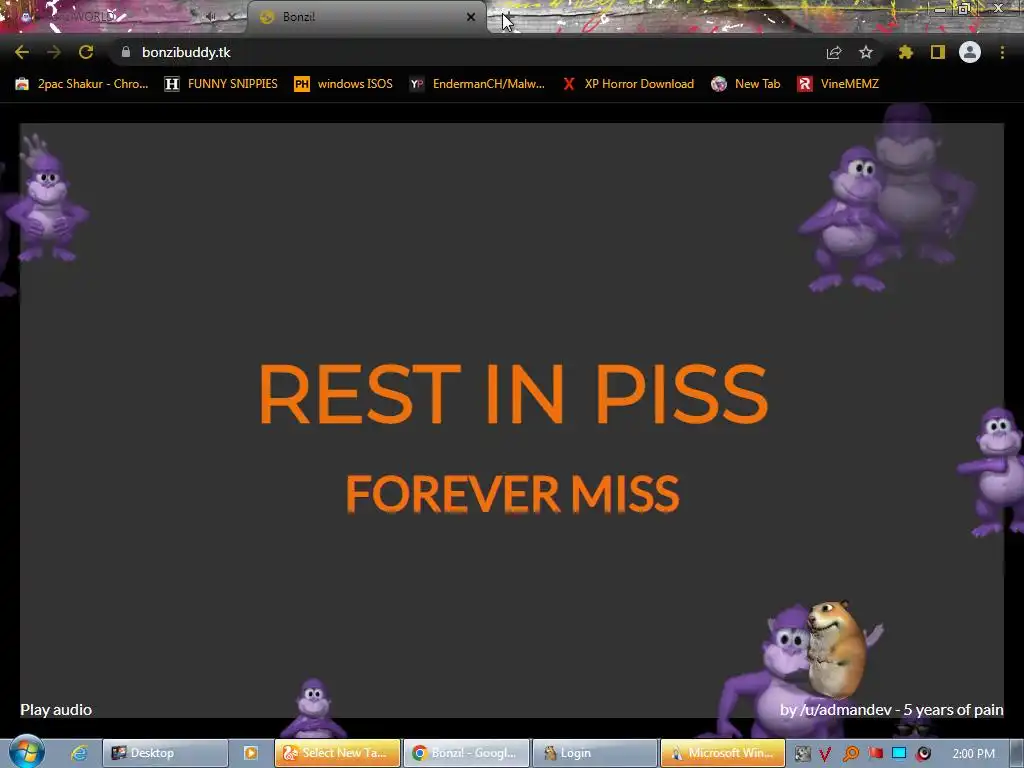Viewport: 1024px width, 768px height.
Task: Mute the background tab's audio icon
Action: [211, 17]
